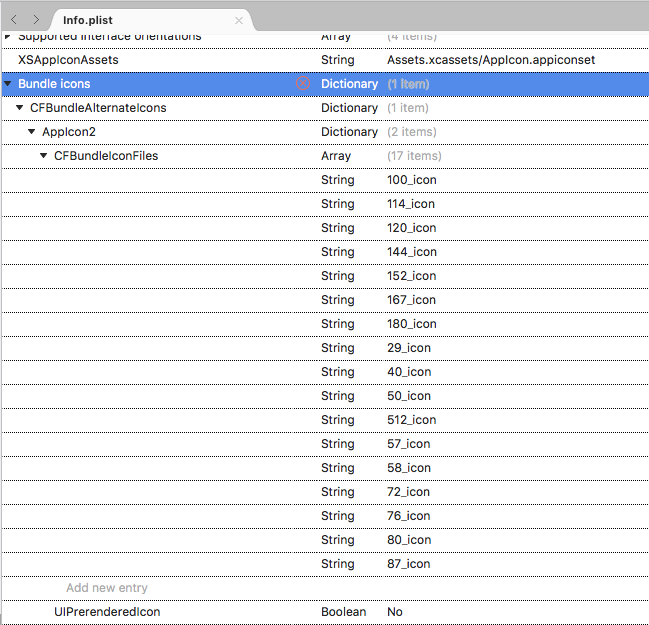This screenshot has width=649, height=625.
Task: Open type Dictionary of Bundle icons row
Action: [x=349, y=84]
